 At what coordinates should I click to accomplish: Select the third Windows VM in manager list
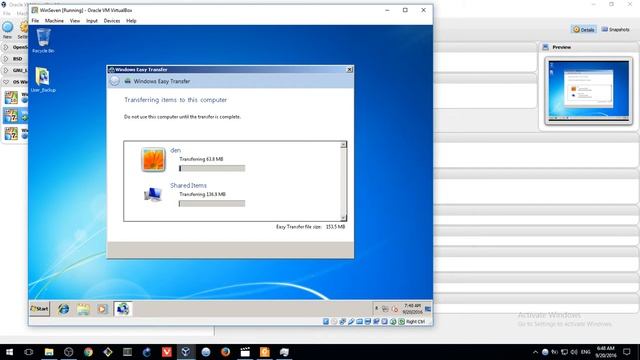pyautogui.click(x=15, y=133)
